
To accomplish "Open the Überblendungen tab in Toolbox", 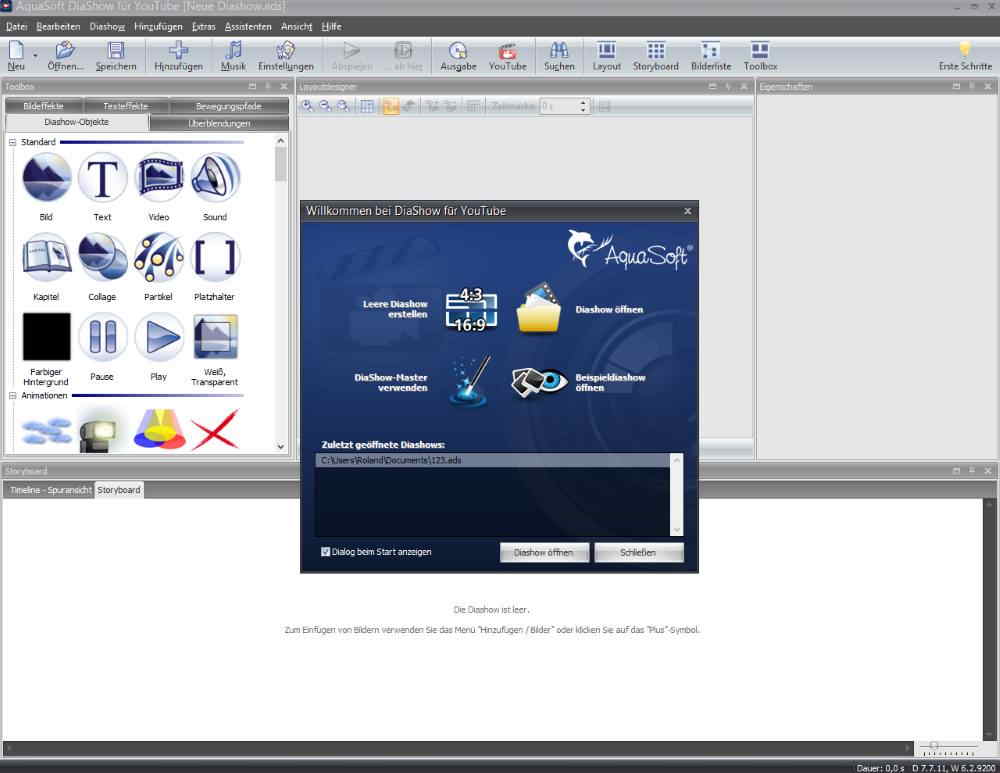I will [219, 123].
